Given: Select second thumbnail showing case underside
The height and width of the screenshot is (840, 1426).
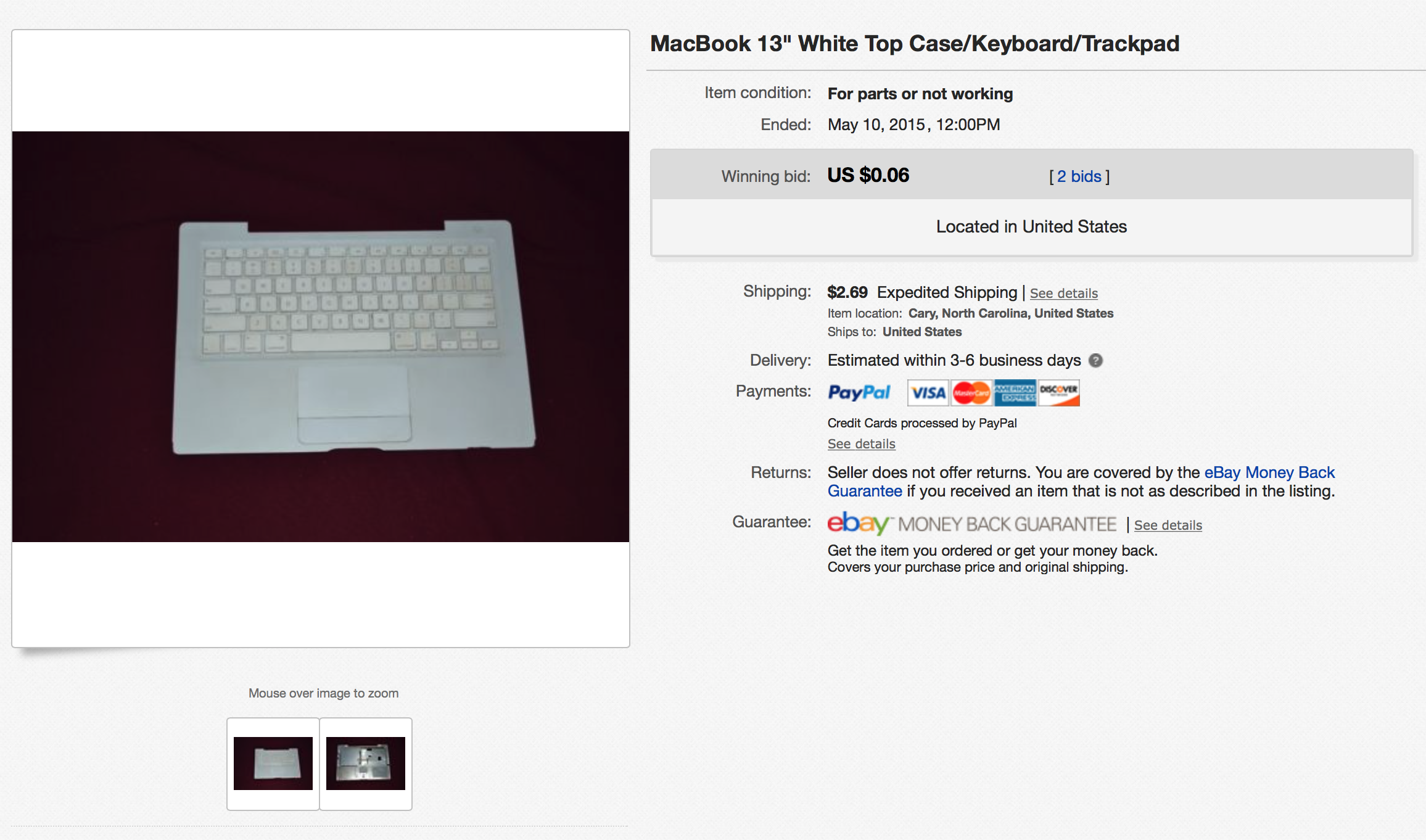Looking at the screenshot, I should point(366,764).
